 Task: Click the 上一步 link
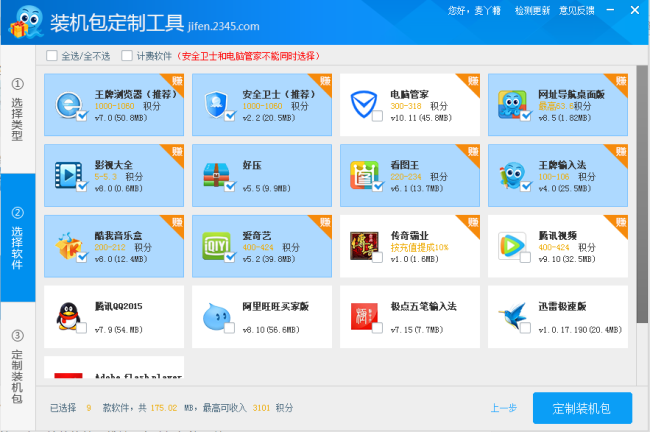[504, 408]
